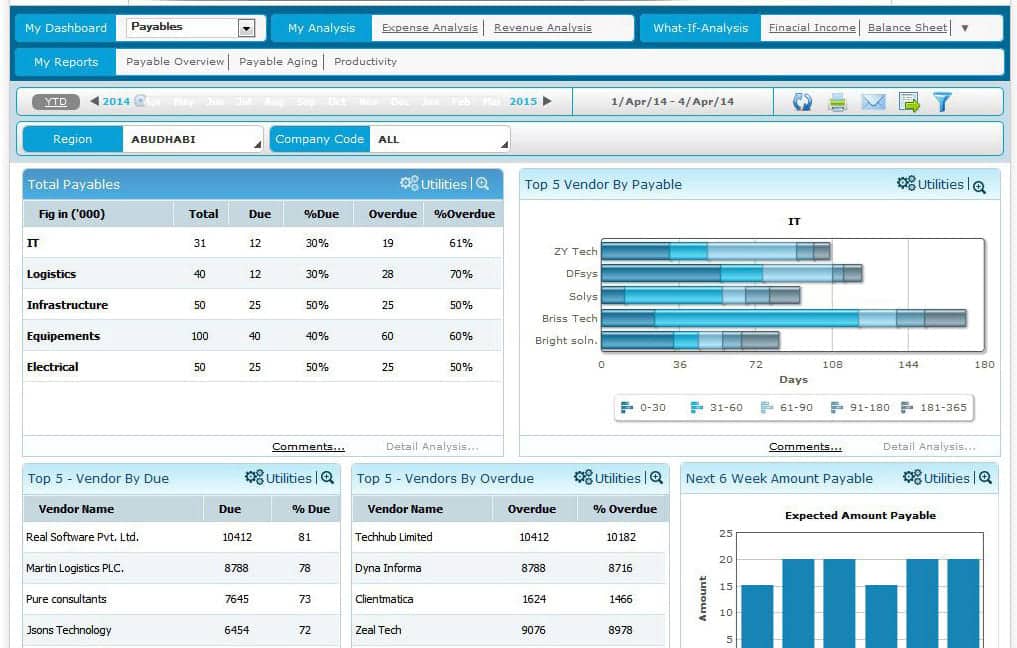Click the refresh data icon
The width and height of the screenshot is (1017, 648).
tap(802, 102)
